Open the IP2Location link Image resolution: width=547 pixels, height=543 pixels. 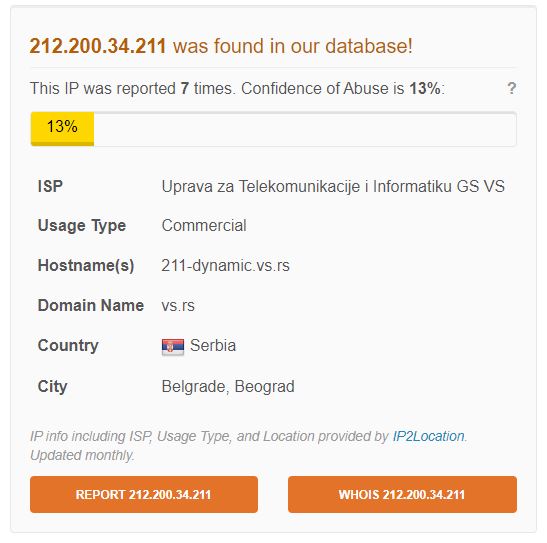pyautogui.click(x=428, y=436)
